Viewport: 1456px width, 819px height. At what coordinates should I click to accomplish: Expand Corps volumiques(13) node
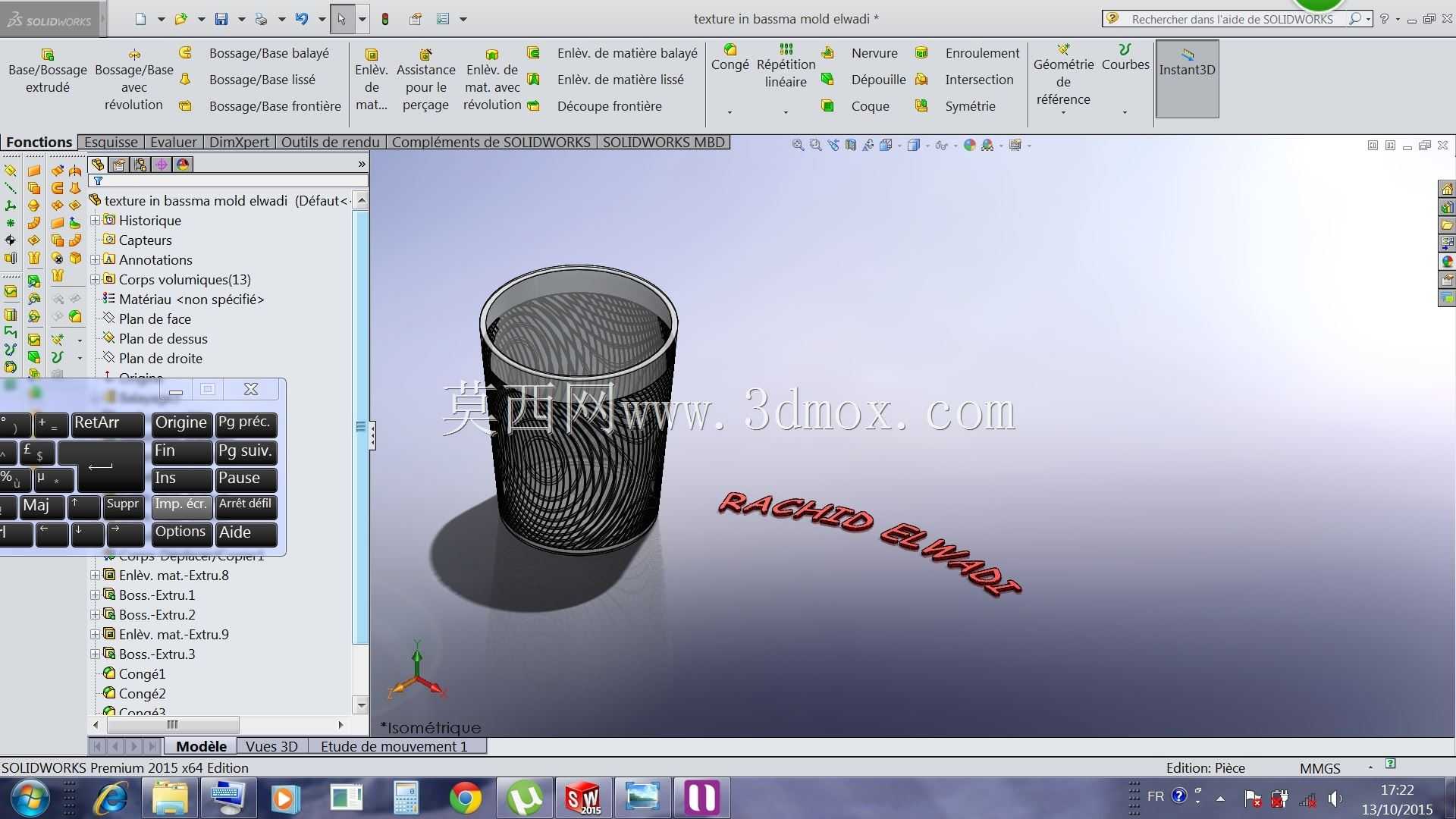click(95, 279)
